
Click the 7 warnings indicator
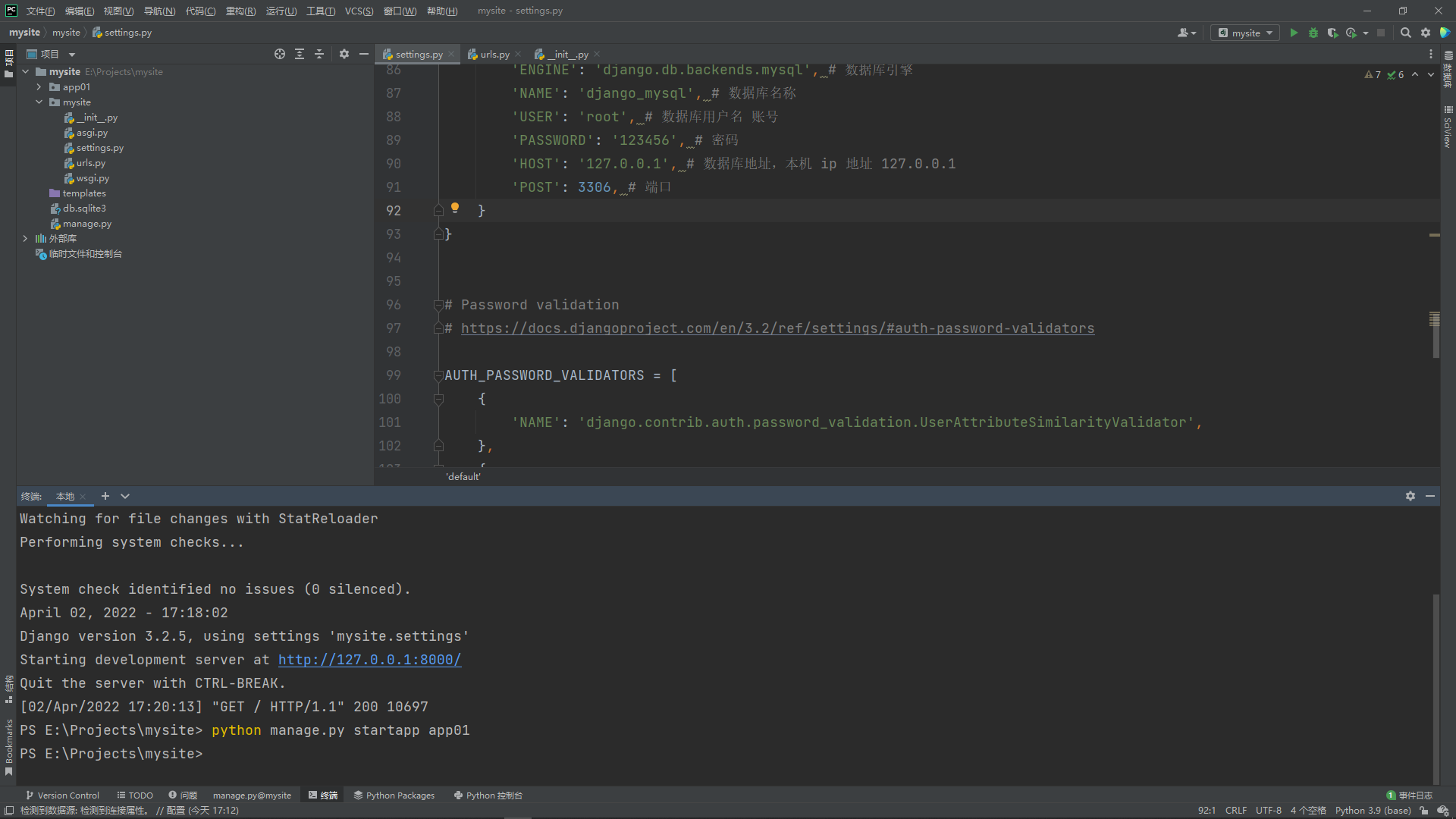tap(1373, 74)
